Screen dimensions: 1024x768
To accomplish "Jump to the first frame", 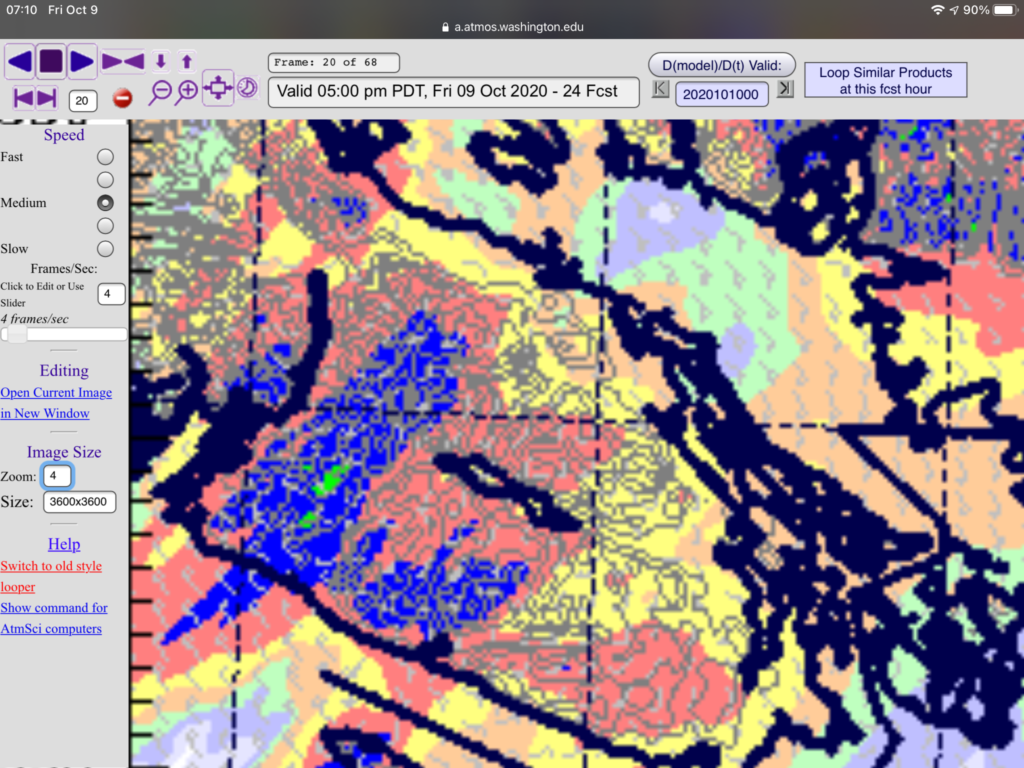I will point(23,99).
